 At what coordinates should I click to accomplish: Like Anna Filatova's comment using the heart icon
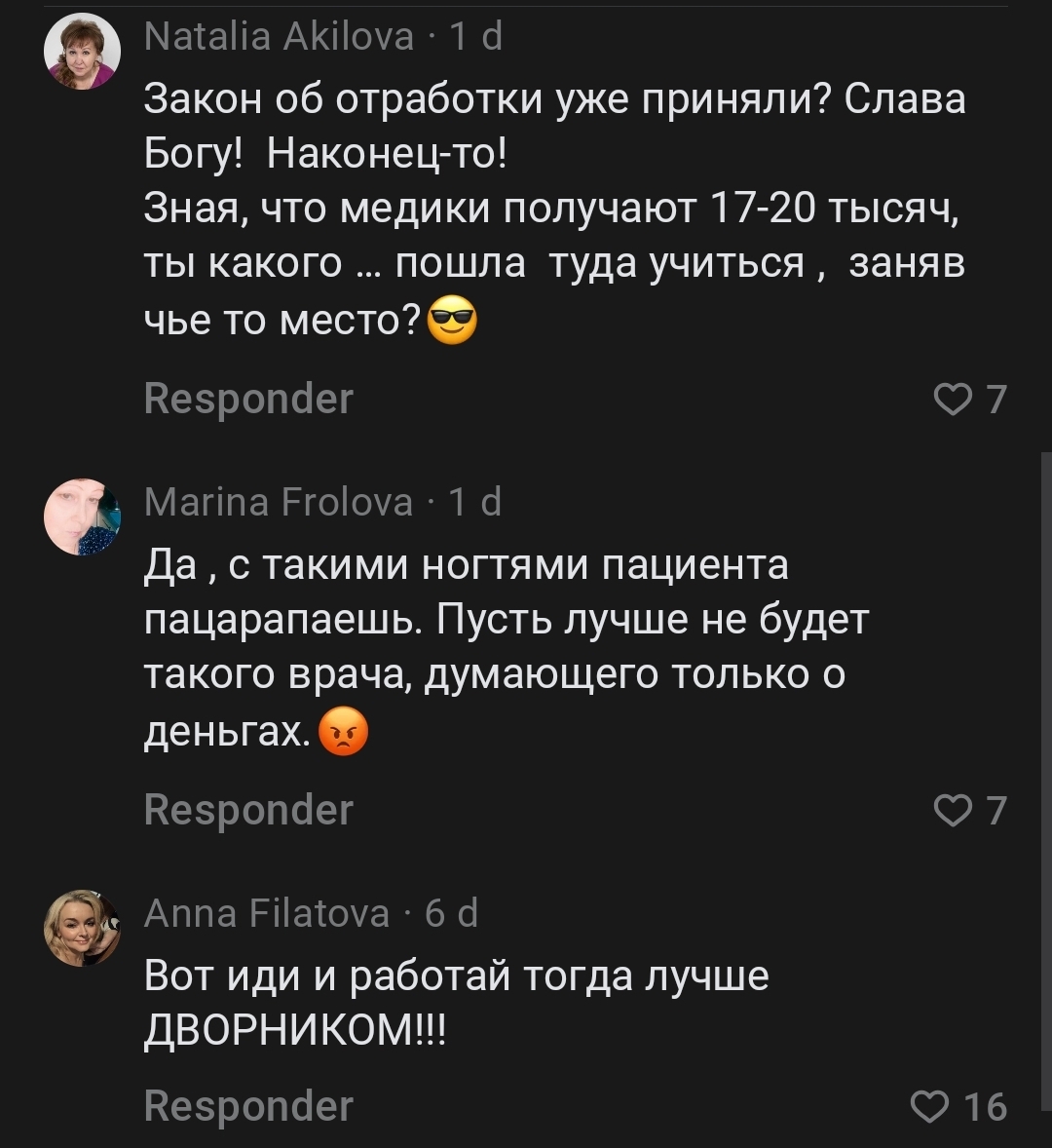coord(927,1106)
